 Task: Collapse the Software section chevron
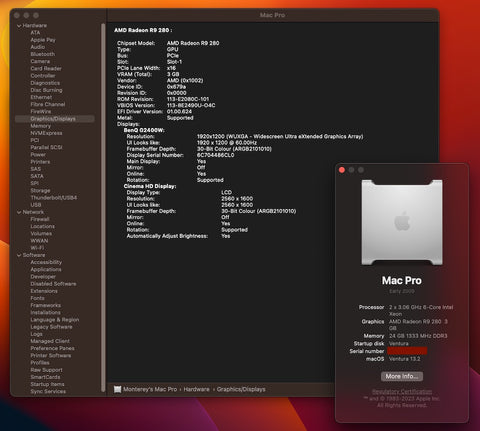click(19, 255)
